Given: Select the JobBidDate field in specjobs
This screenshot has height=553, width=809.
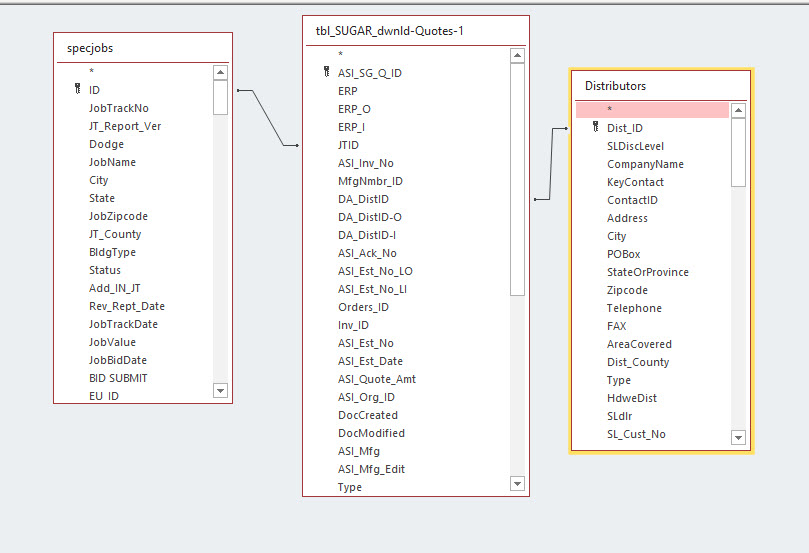Looking at the screenshot, I should click(118, 360).
